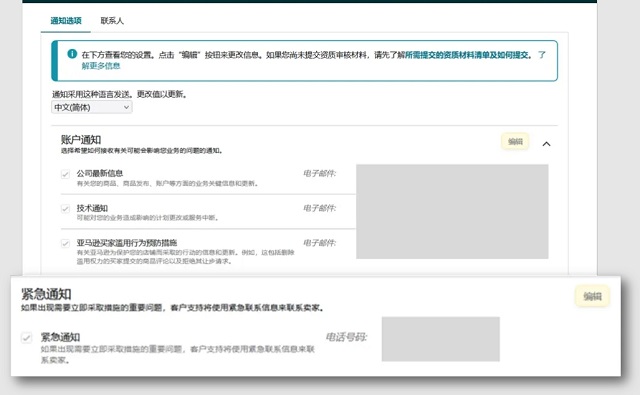The height and width of the screenshot is (395, 640).
Task: Toggle the 公司最新信息 checkbox
Action: pos(65,174)
